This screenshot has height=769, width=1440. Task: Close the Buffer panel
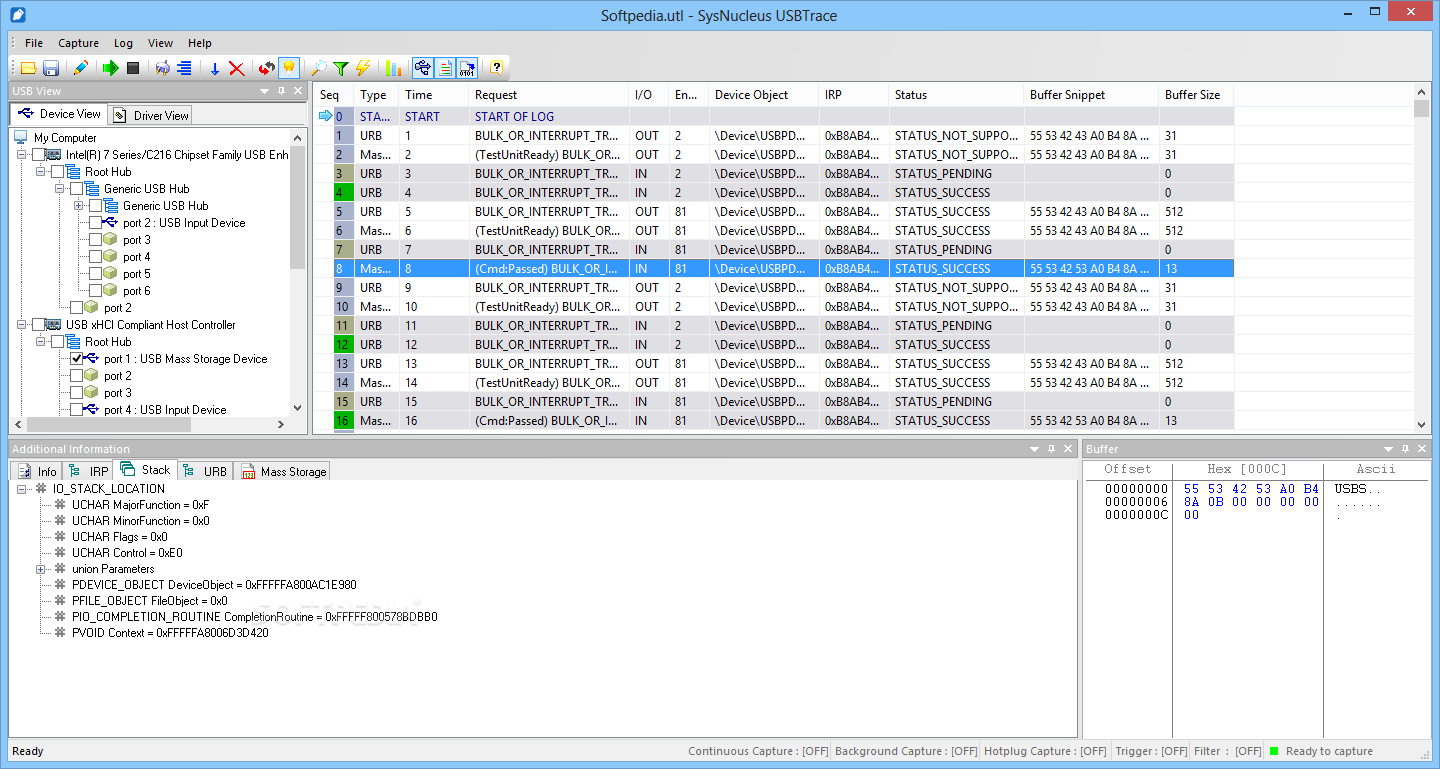1422,449
